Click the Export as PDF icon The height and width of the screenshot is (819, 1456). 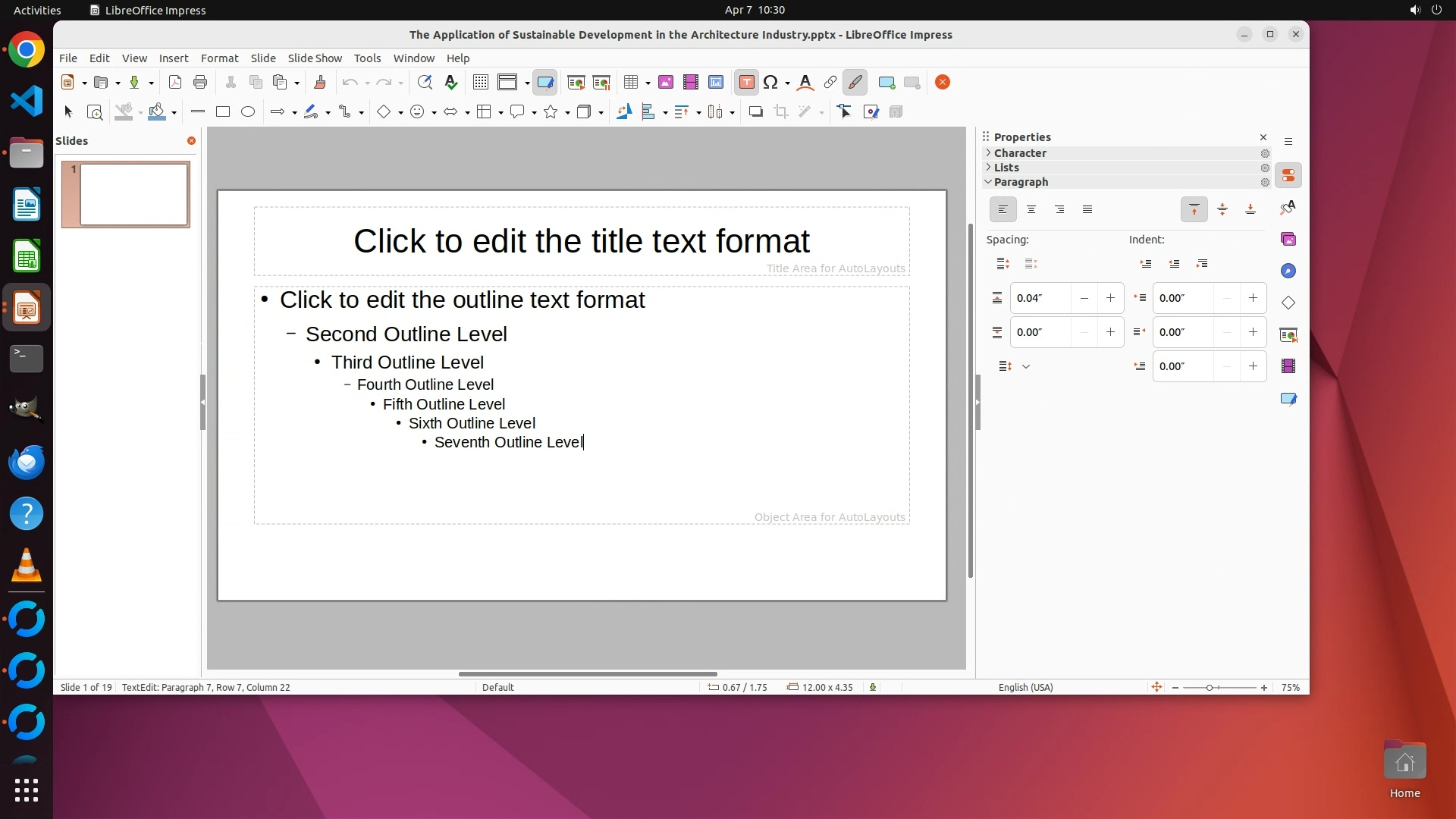point(175,83)
